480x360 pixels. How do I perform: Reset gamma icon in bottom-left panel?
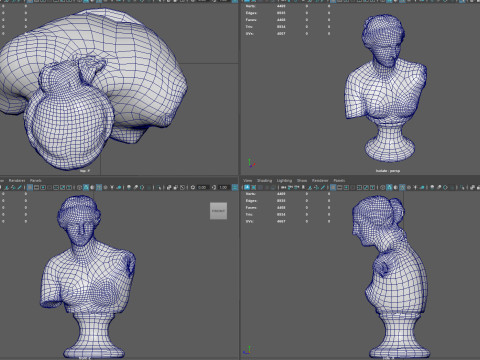point(214,187)
